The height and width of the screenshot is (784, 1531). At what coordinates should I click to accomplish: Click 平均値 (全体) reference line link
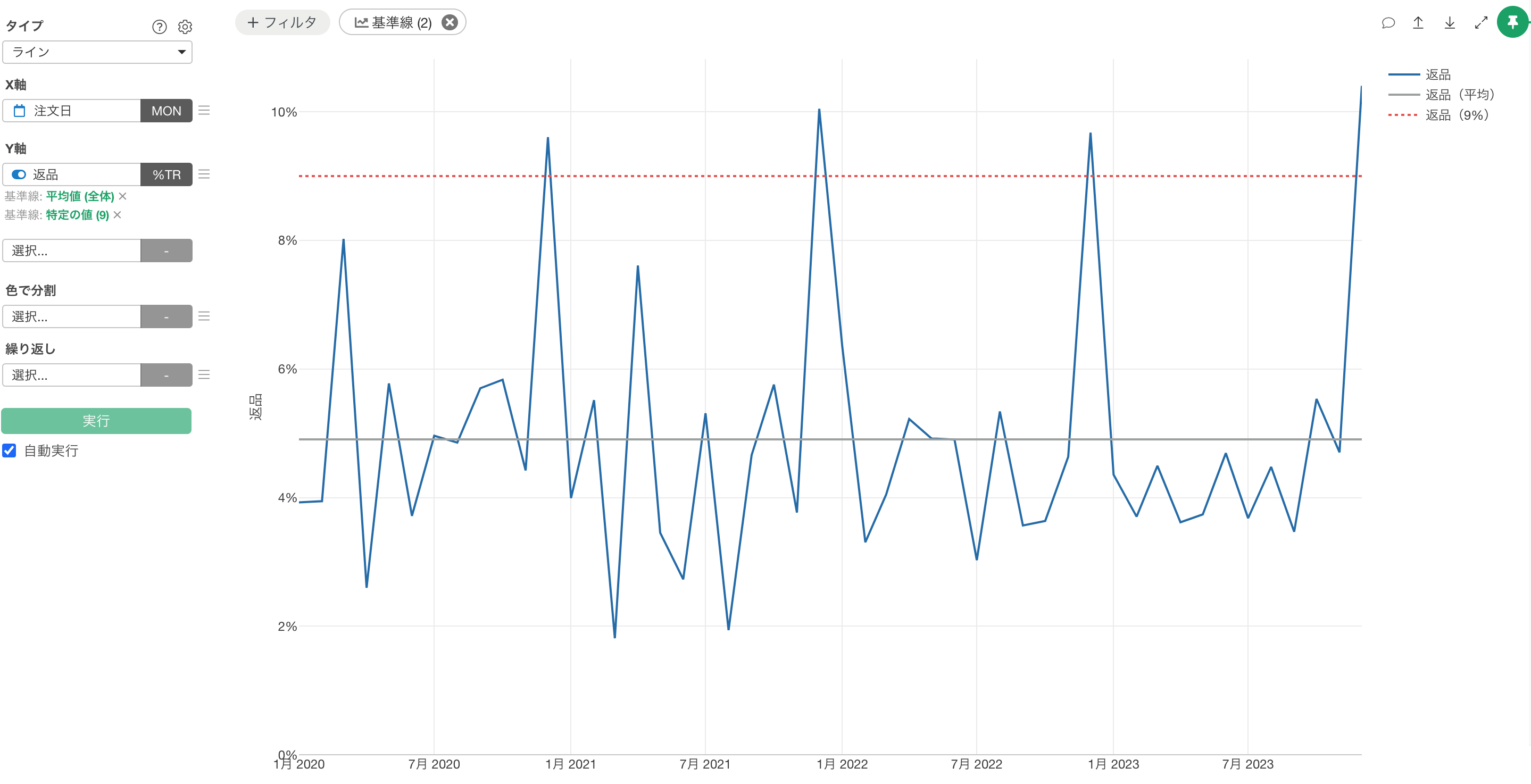point(80,196)
